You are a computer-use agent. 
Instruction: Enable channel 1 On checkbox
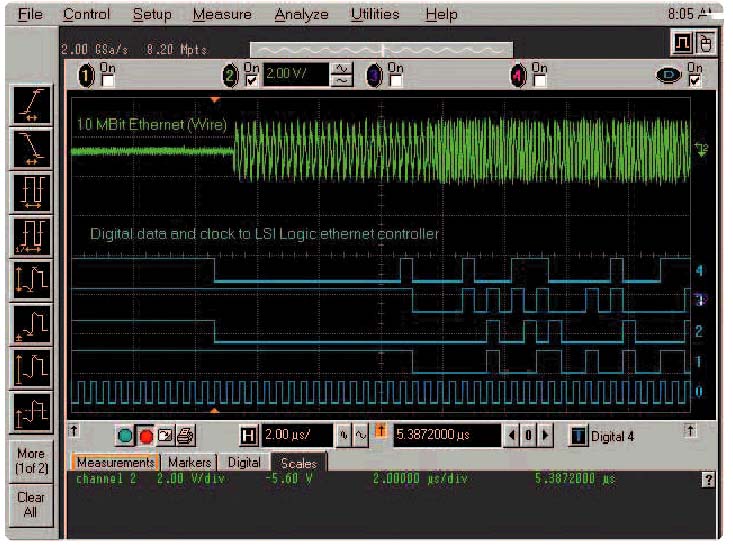pos(108,81)
